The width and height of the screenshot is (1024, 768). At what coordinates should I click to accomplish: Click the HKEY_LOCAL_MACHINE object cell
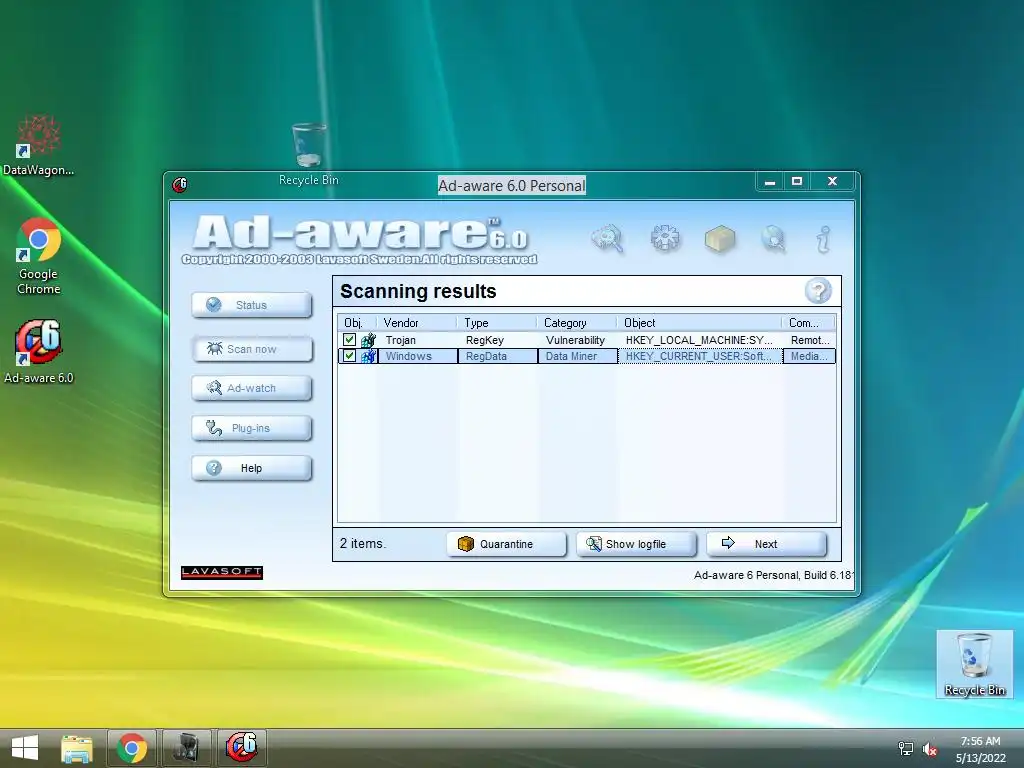click(x=699, y=340)
